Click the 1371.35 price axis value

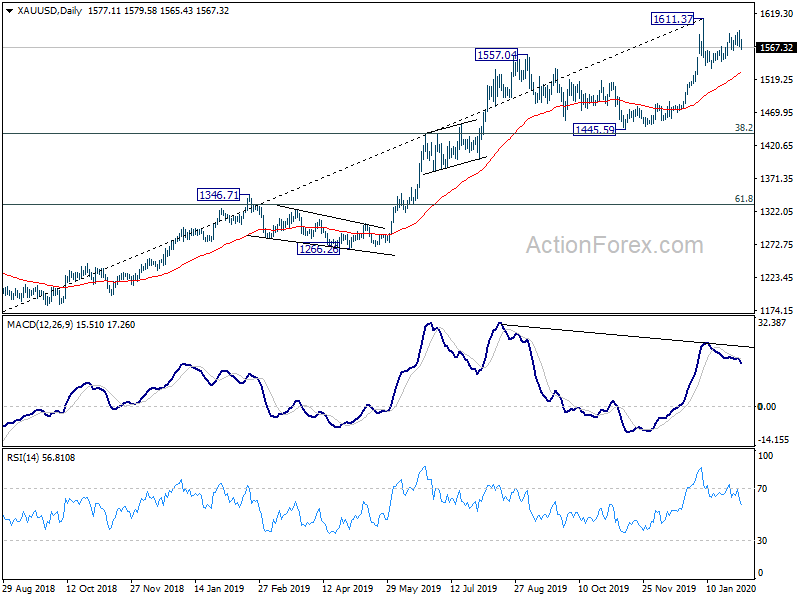click(777, 179)
